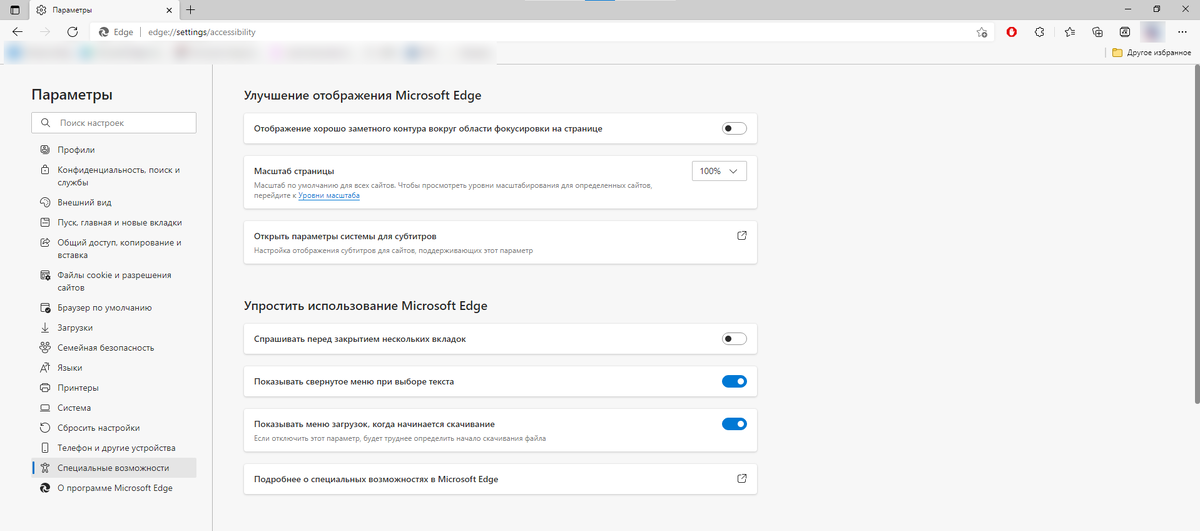Screen dimensions: 1200x531
Task: Open О программе Microsoft Edge section
Action: pos(114,488)
